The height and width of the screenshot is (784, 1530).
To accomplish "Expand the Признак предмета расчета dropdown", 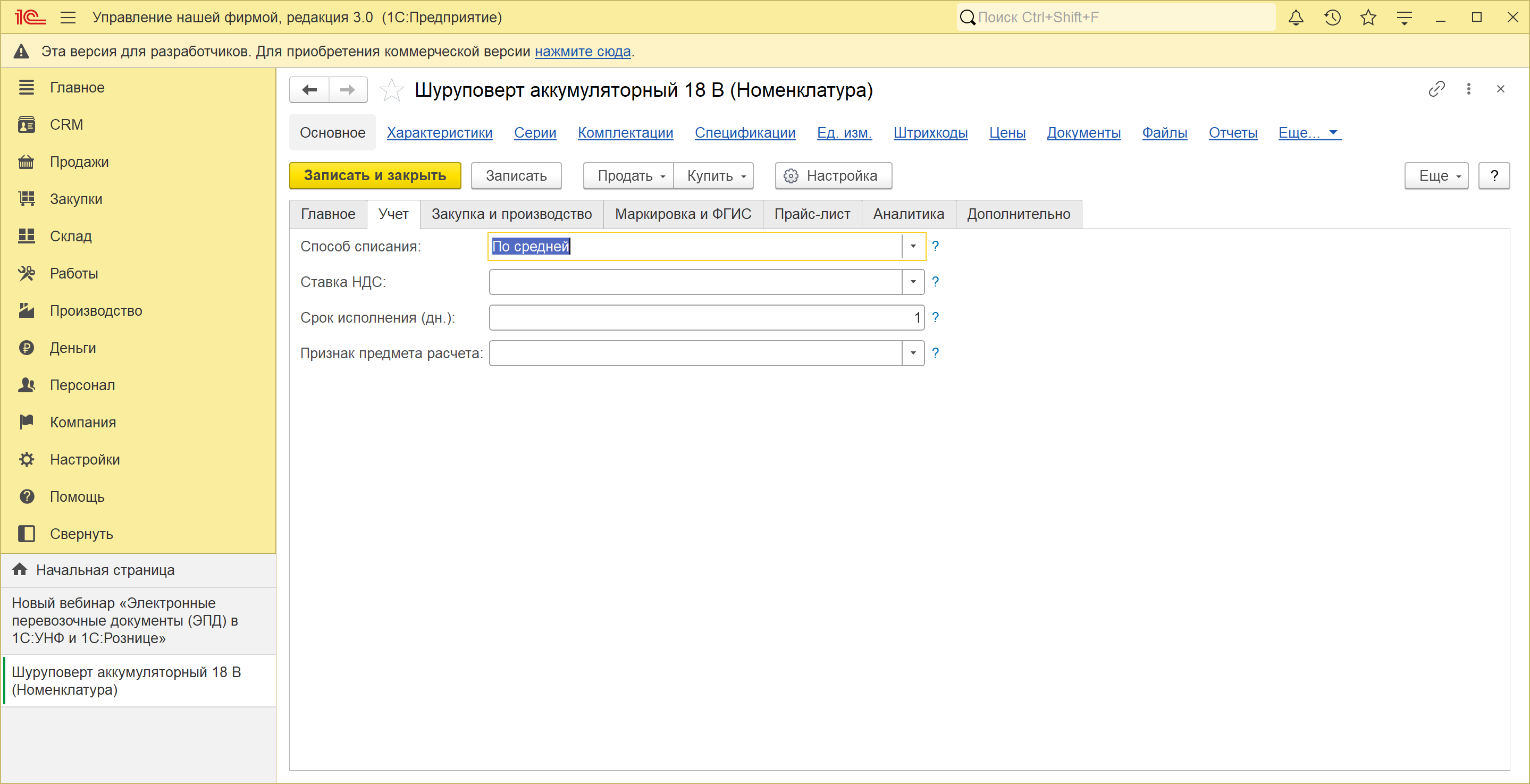I will [x=913, y=353].
